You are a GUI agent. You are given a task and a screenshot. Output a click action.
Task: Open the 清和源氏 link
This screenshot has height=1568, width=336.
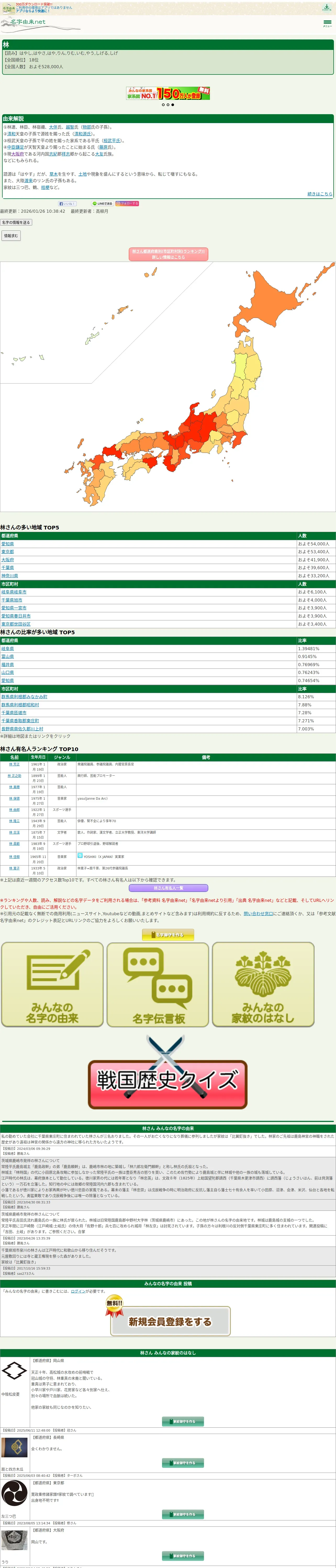tap(82, 134)
